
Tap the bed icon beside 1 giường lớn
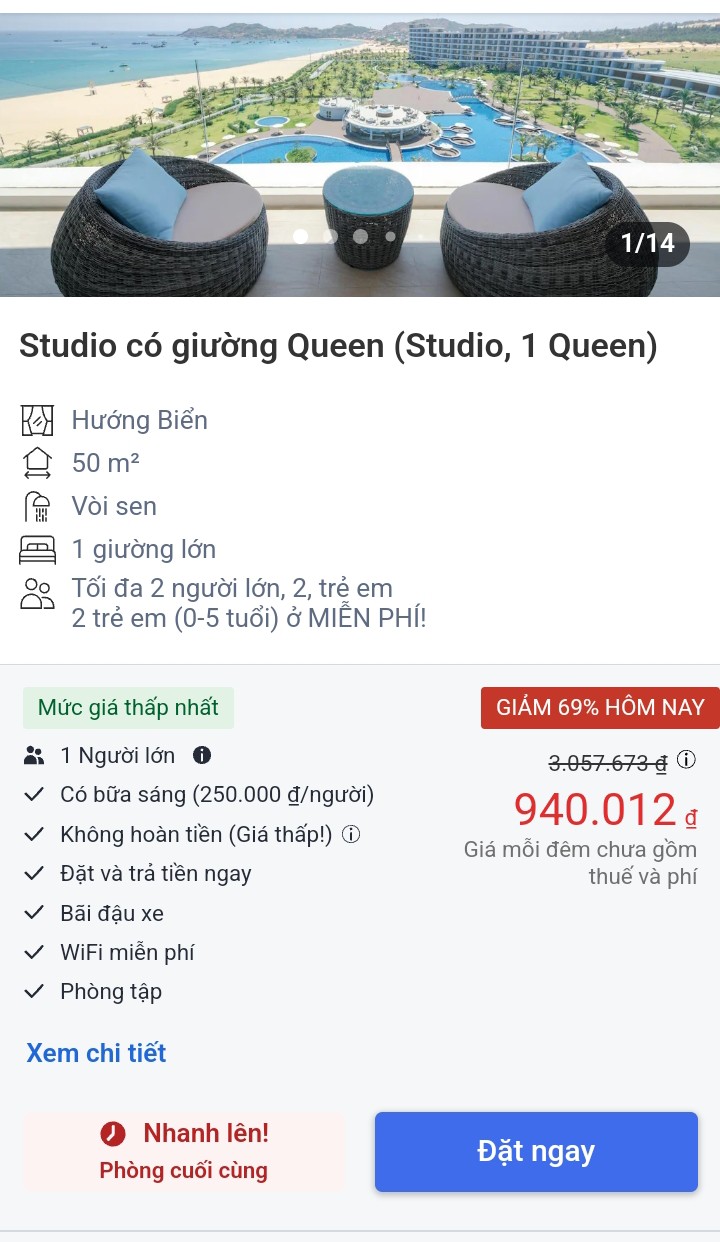tap(37, 549)
